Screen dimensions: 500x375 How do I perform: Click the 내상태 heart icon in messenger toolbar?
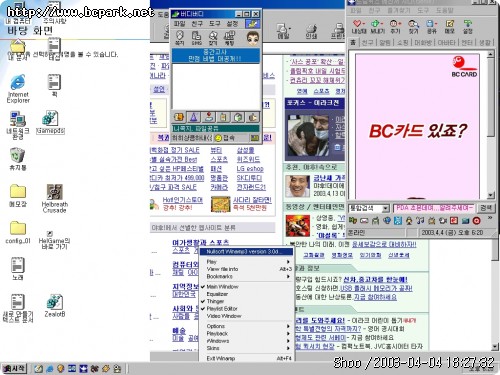click(359, 26)
